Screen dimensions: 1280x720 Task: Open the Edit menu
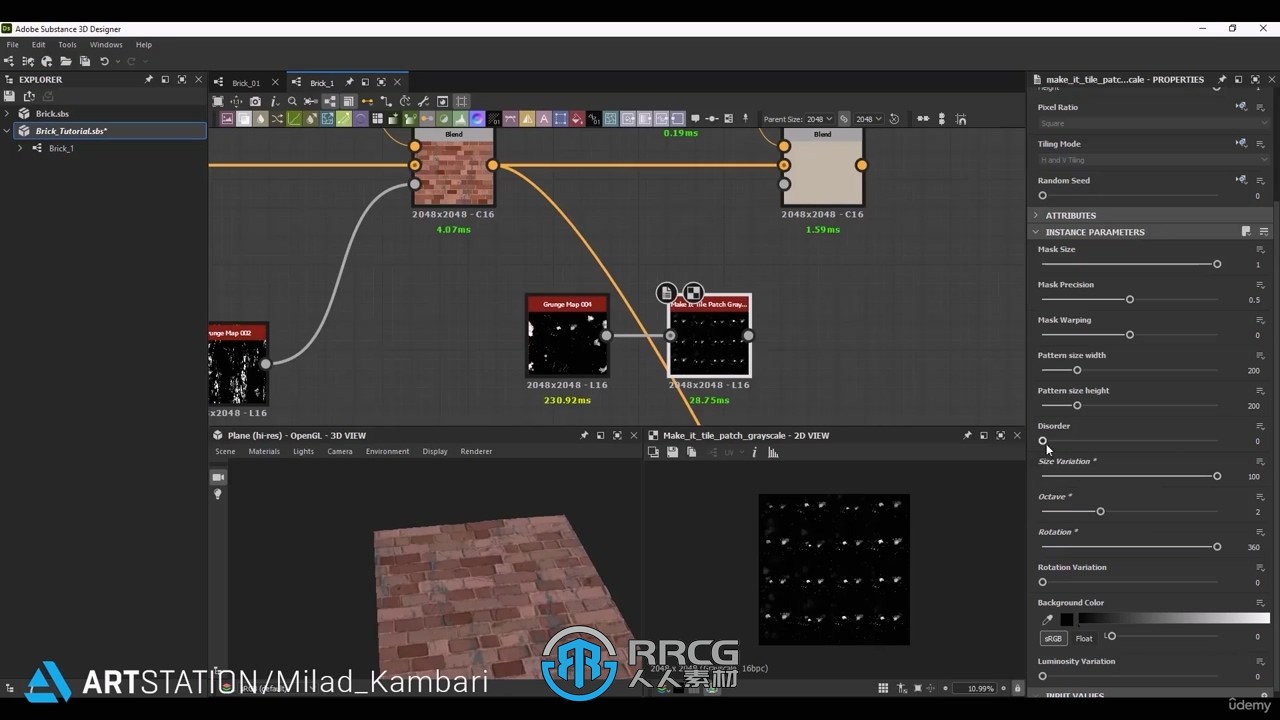coord(38,45)
